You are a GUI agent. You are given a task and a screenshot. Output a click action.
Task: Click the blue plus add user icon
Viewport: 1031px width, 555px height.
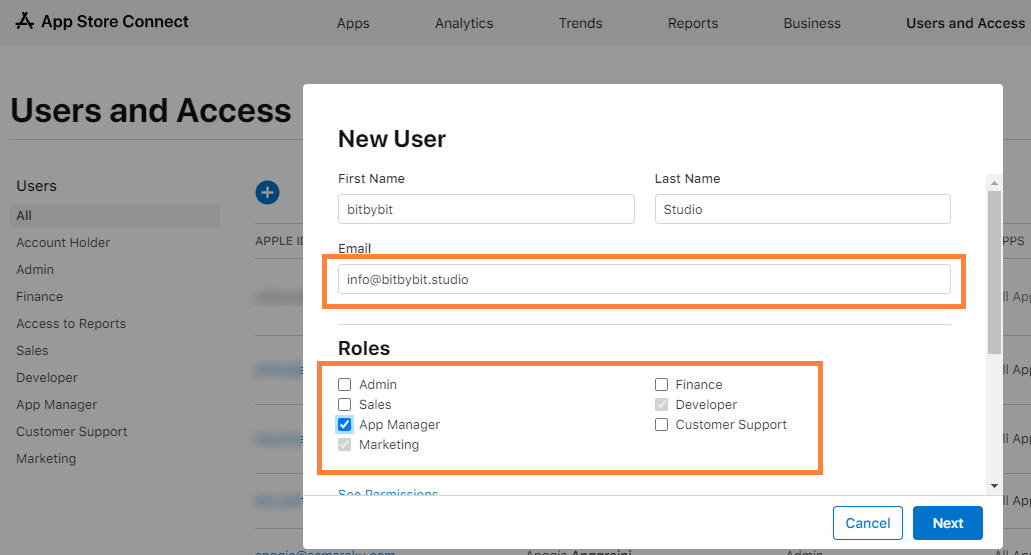(267, 193)
